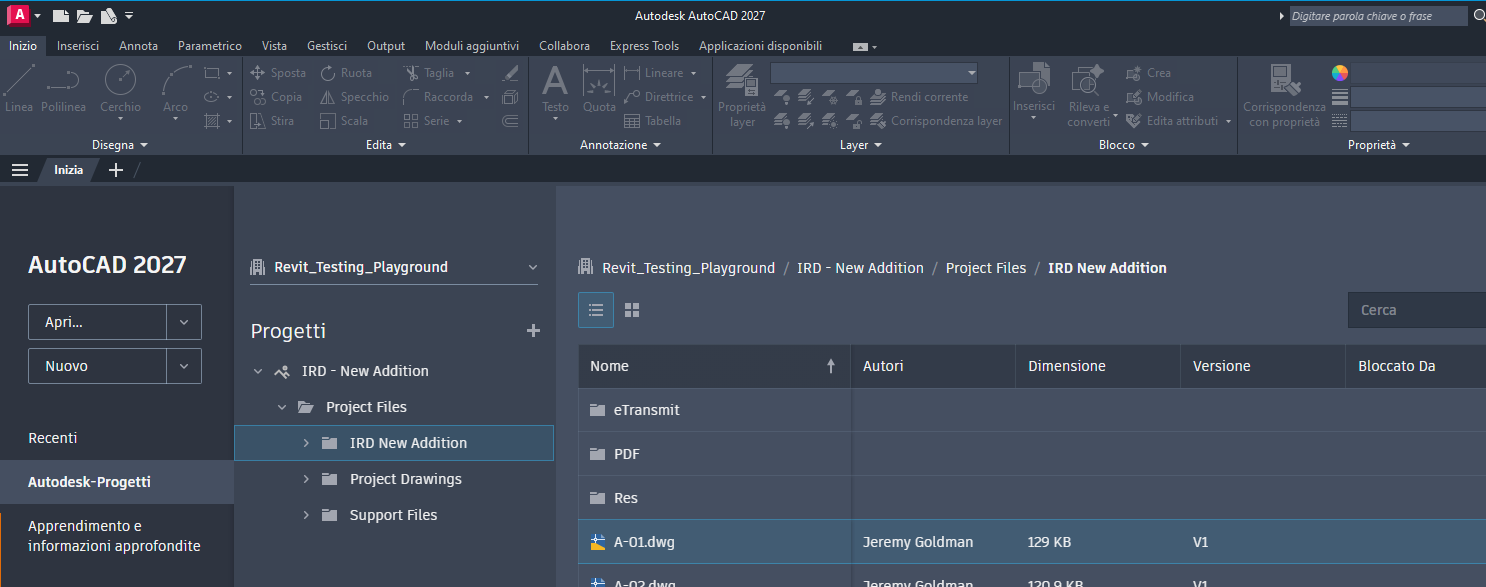The height and width of the screenshot is (587, 1486).
Task: Click the Raccorda fillet tool
Action: pos(438,97)
